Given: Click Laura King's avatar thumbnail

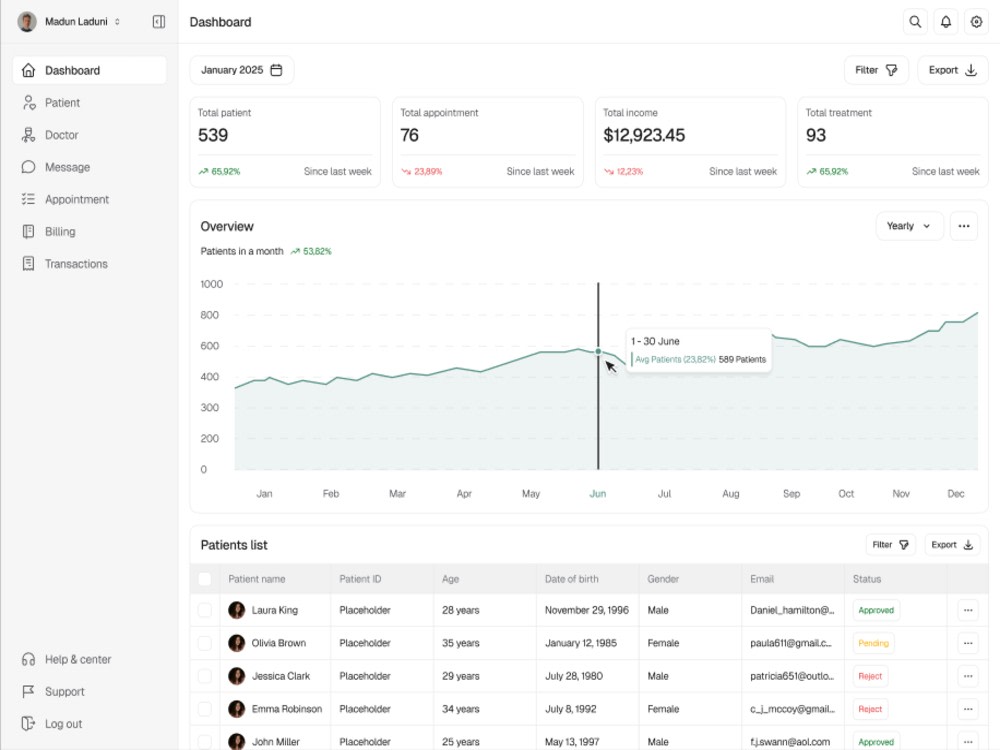Looking at the screenshot, I should pos(237,610).
